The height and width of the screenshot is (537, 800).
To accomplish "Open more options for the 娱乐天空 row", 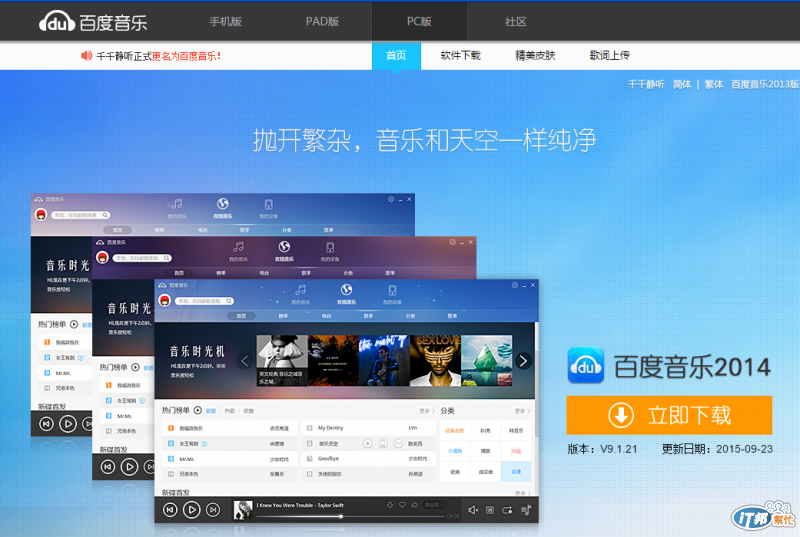I will [398, 444].
